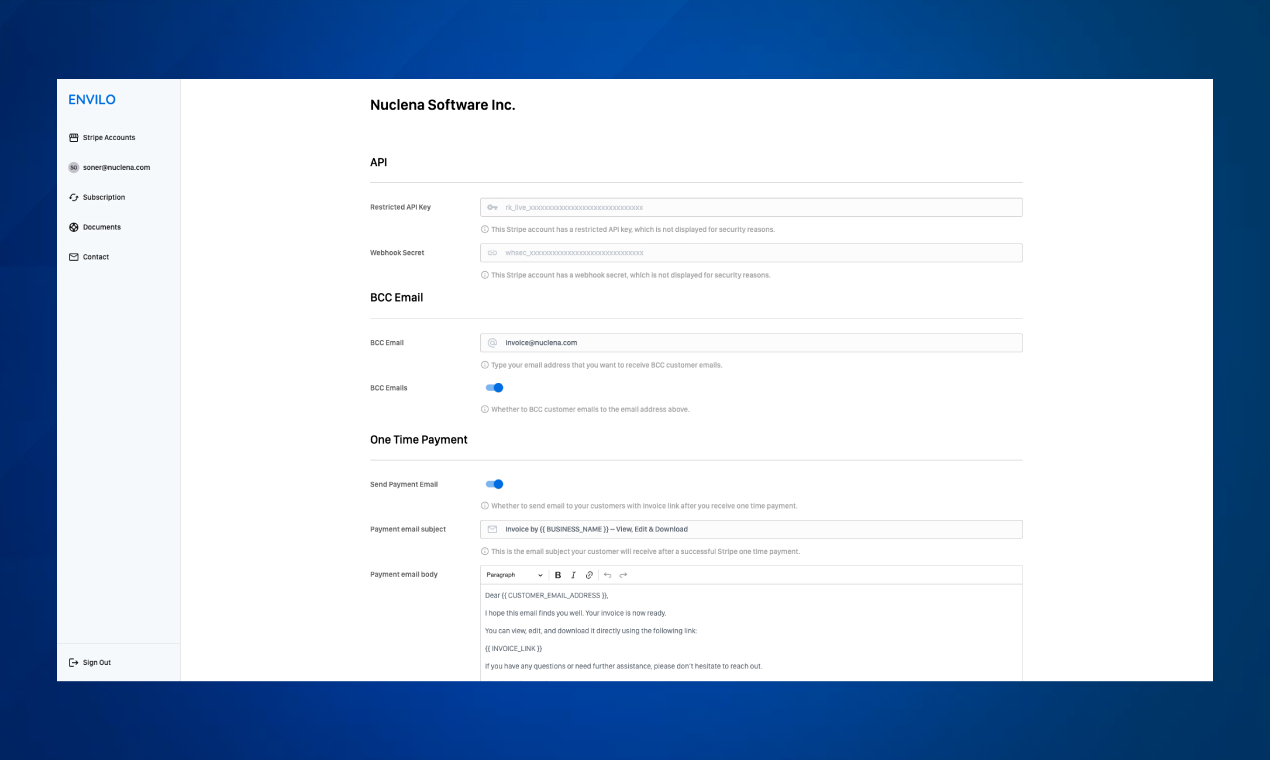The image size is (1270, 760).
Task: Click the Documents lifebuoy icon
Action: [73, 228]
